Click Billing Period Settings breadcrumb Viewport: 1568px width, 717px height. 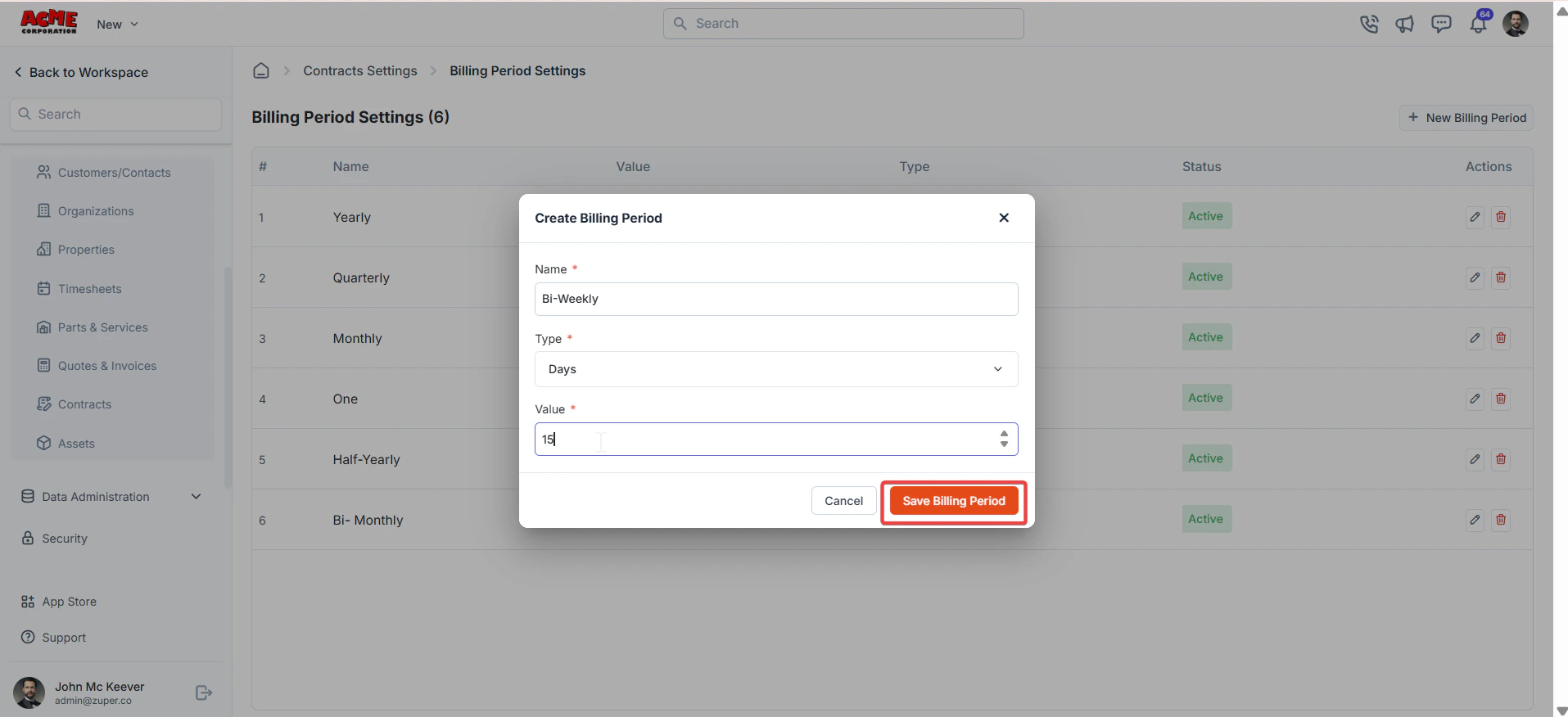tap(517, 71)
